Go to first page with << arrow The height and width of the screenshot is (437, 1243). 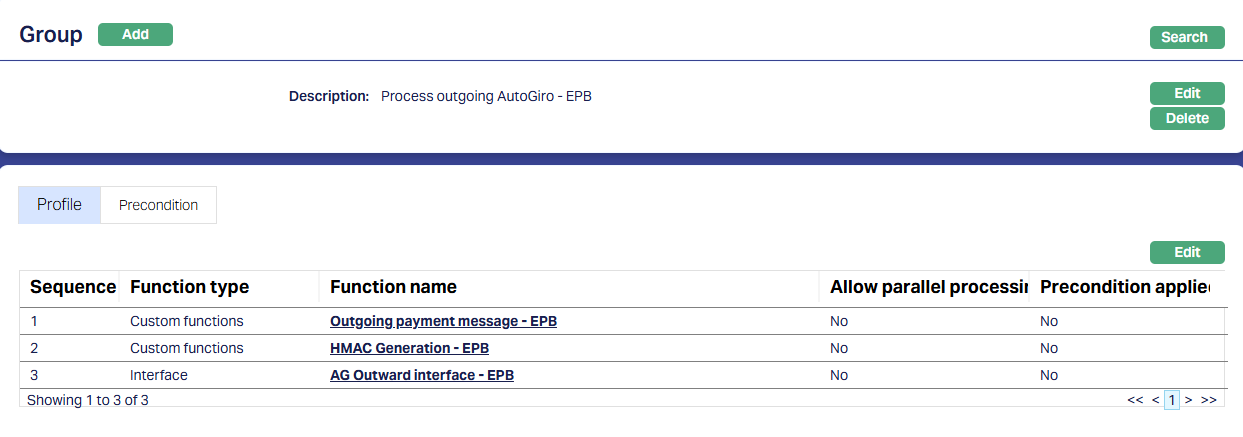1135,400
